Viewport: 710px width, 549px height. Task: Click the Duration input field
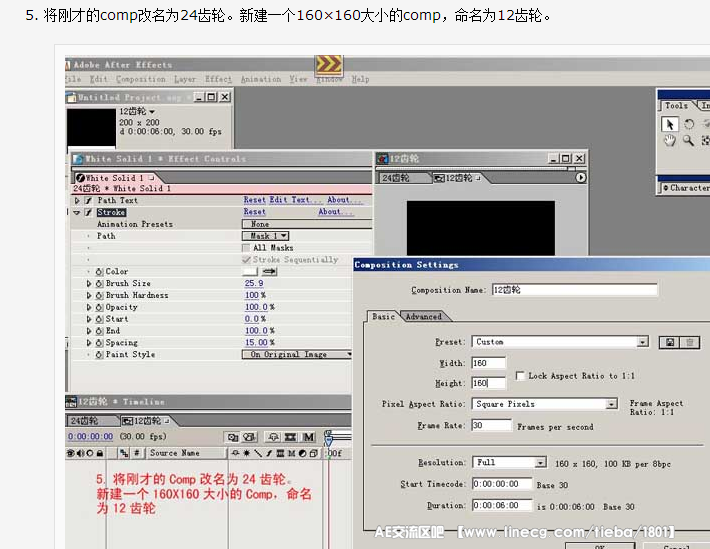[x=502, y=506]
